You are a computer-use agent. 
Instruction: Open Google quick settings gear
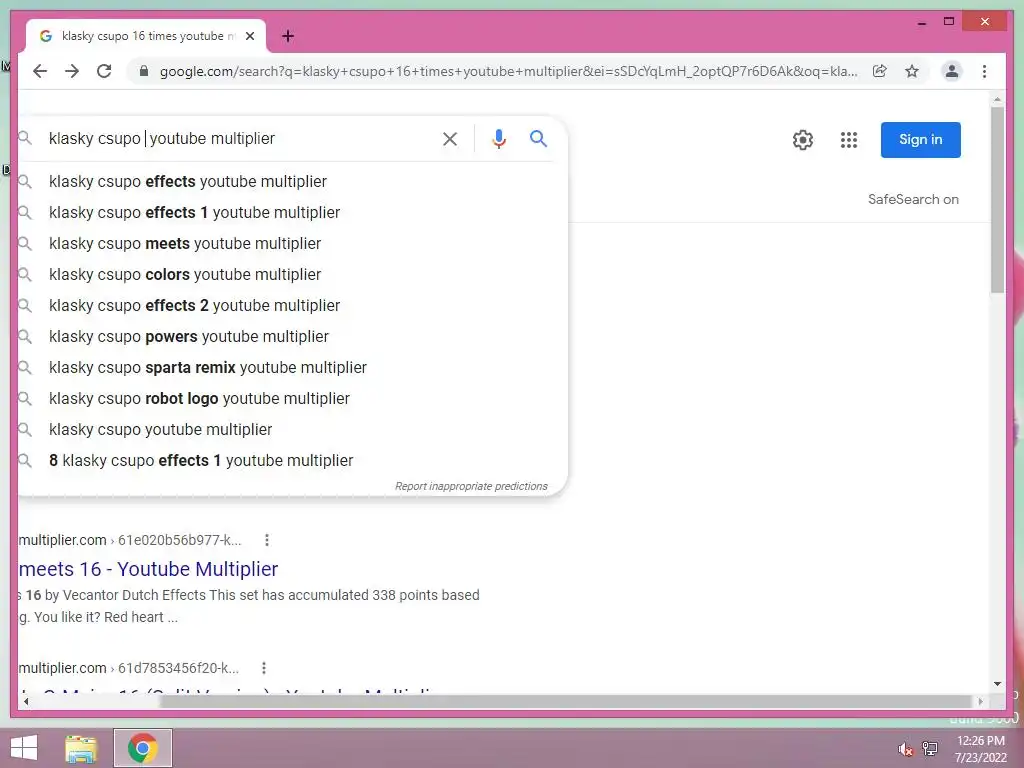(x=803, y=140)
